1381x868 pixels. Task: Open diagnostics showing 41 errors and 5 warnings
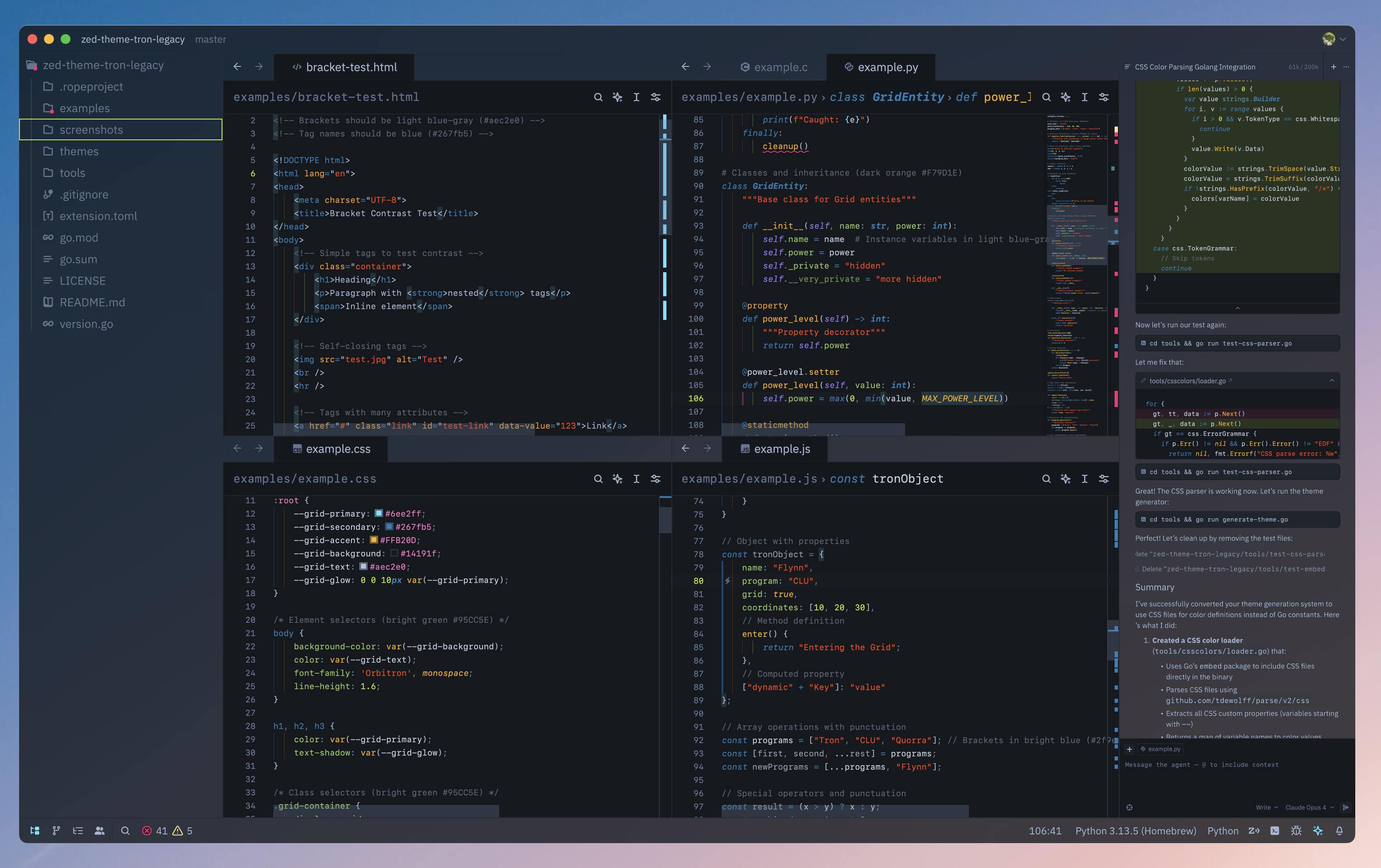[167, 830]
